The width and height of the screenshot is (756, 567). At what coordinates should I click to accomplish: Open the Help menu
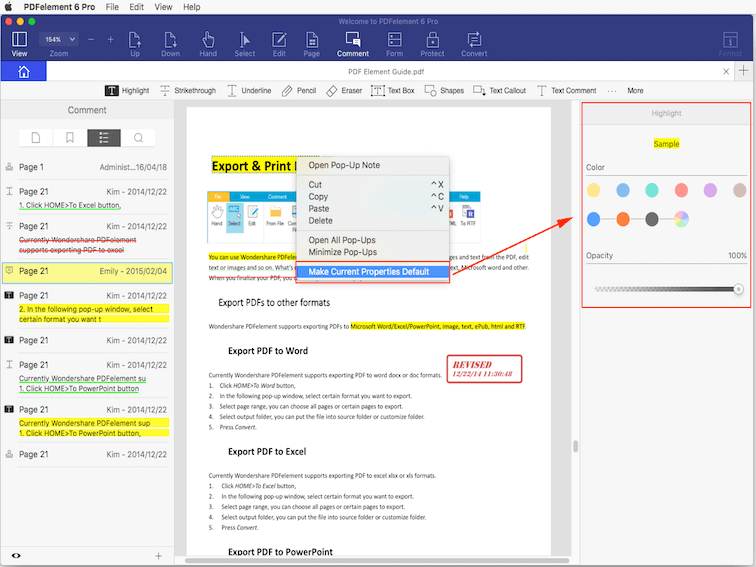tap(191, 7)
